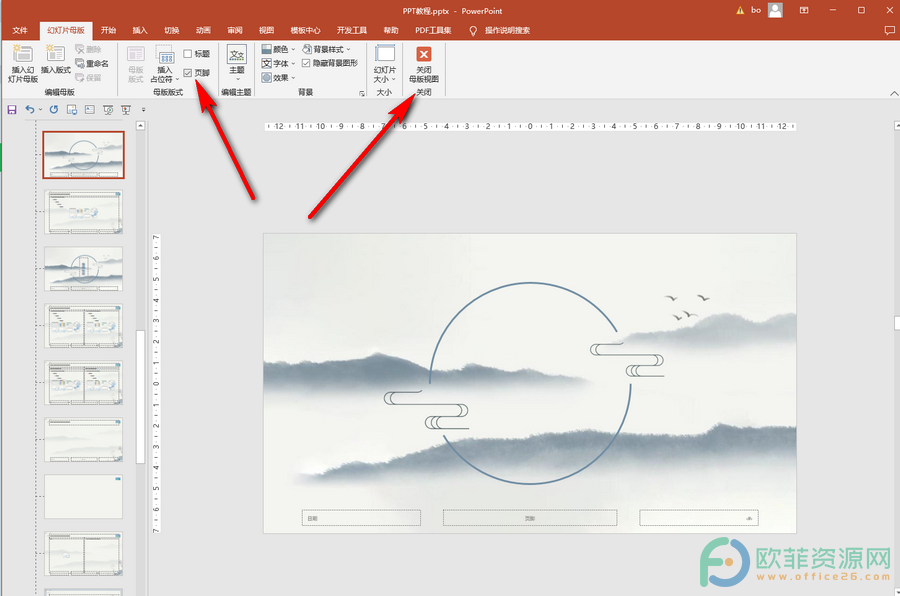Click the presenter display quick access icon
The height and width of the screenshot is (596, 900).
(126, 109)
